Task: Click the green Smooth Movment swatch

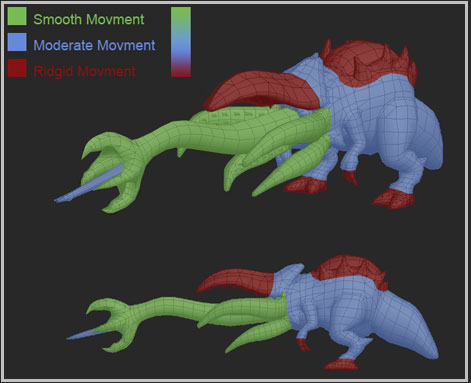Action: coord(17,16)
